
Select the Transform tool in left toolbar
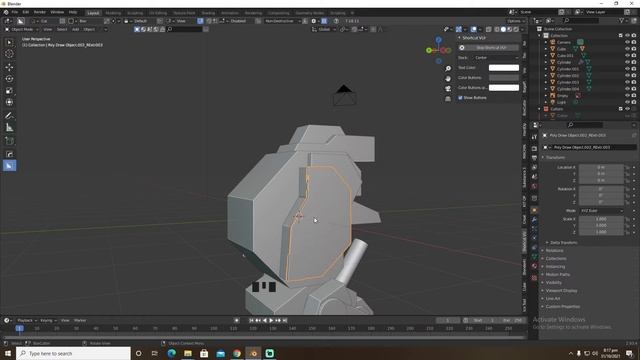pyautogui.click(x=9, y=102)
